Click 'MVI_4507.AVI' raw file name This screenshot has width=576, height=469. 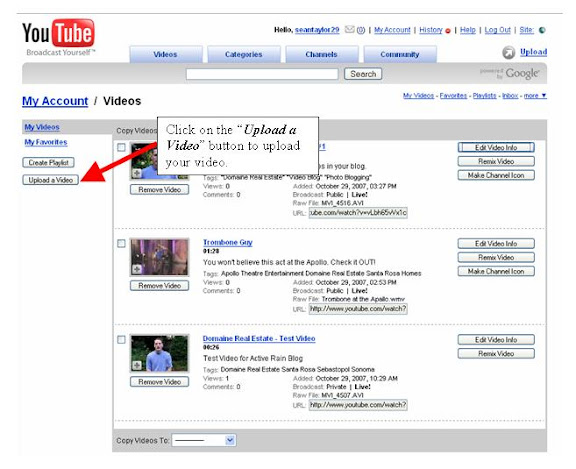342,395
